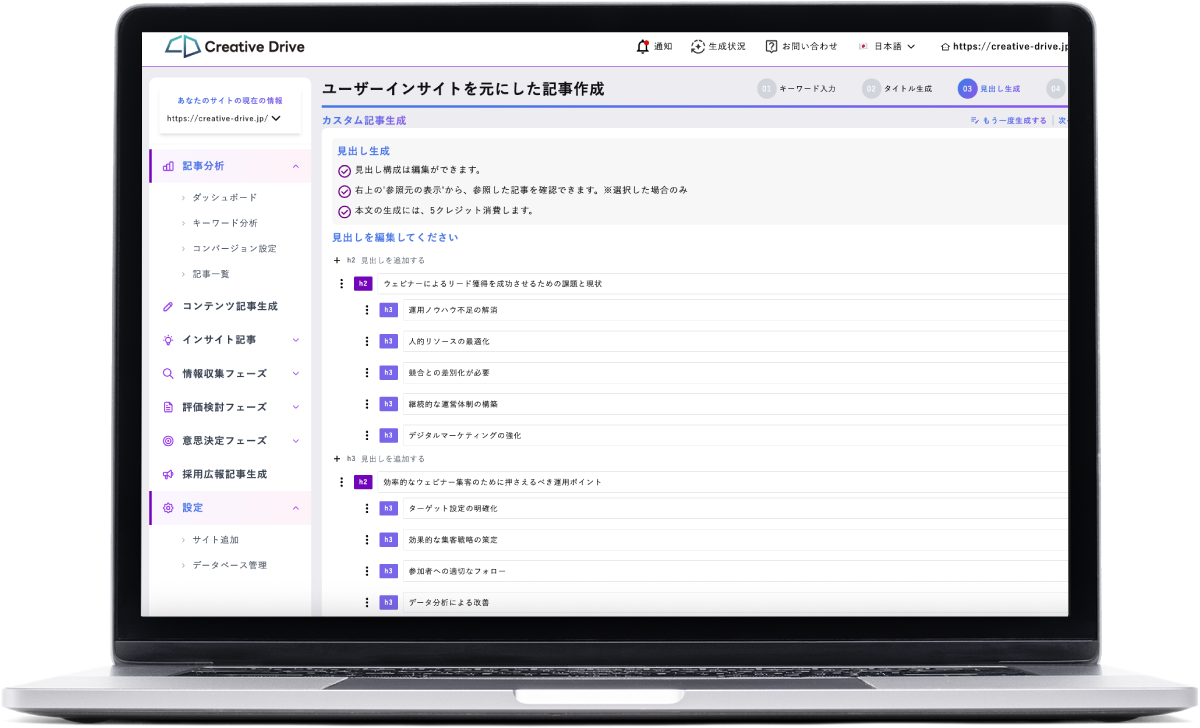Collapse the 記事分析 section chevron
The width and height of the screenshot is (1200, 728).
pyautogui.click(x=295, y=166)
